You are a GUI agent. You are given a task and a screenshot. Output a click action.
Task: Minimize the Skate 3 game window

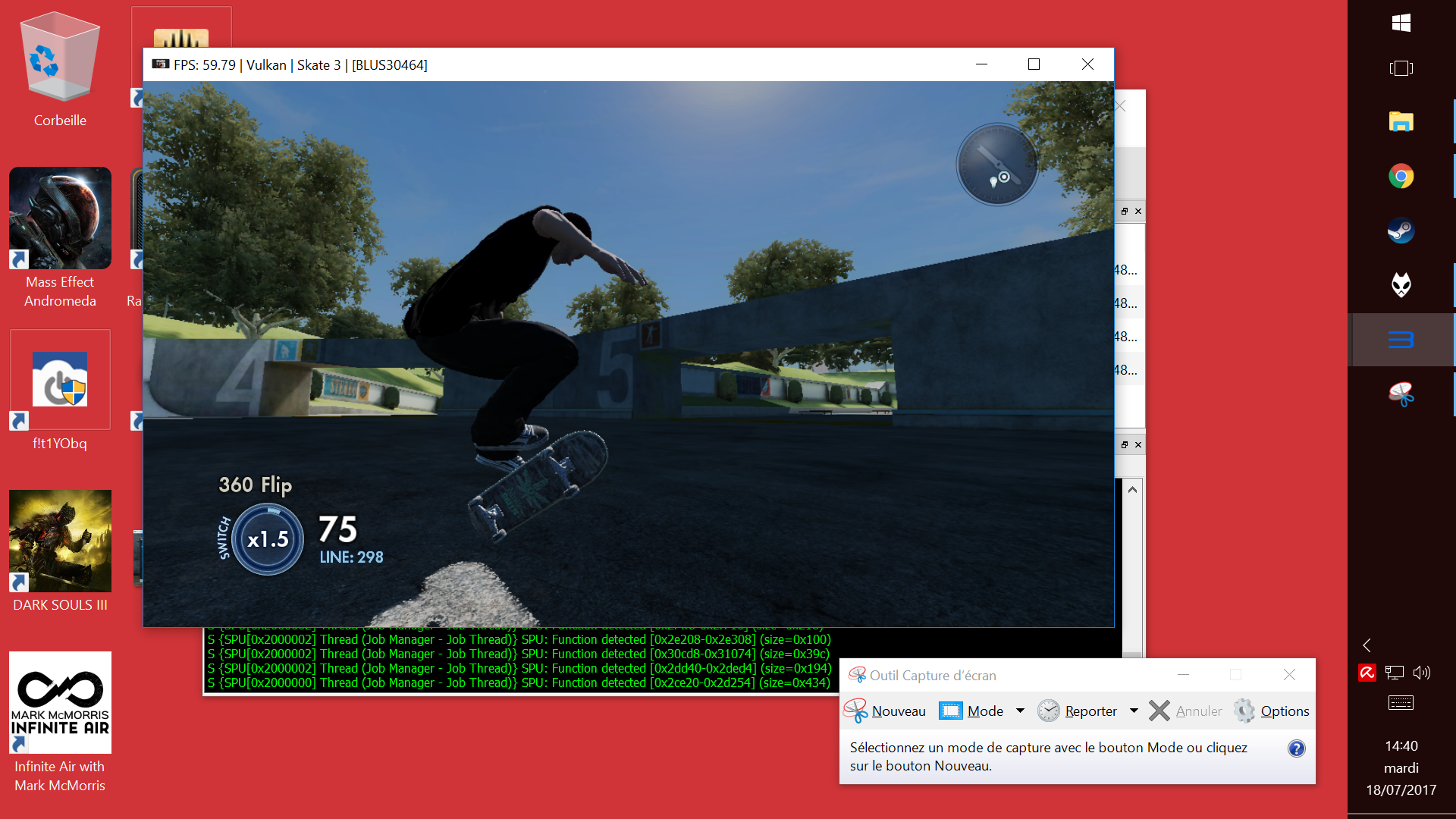pos(981,64)
